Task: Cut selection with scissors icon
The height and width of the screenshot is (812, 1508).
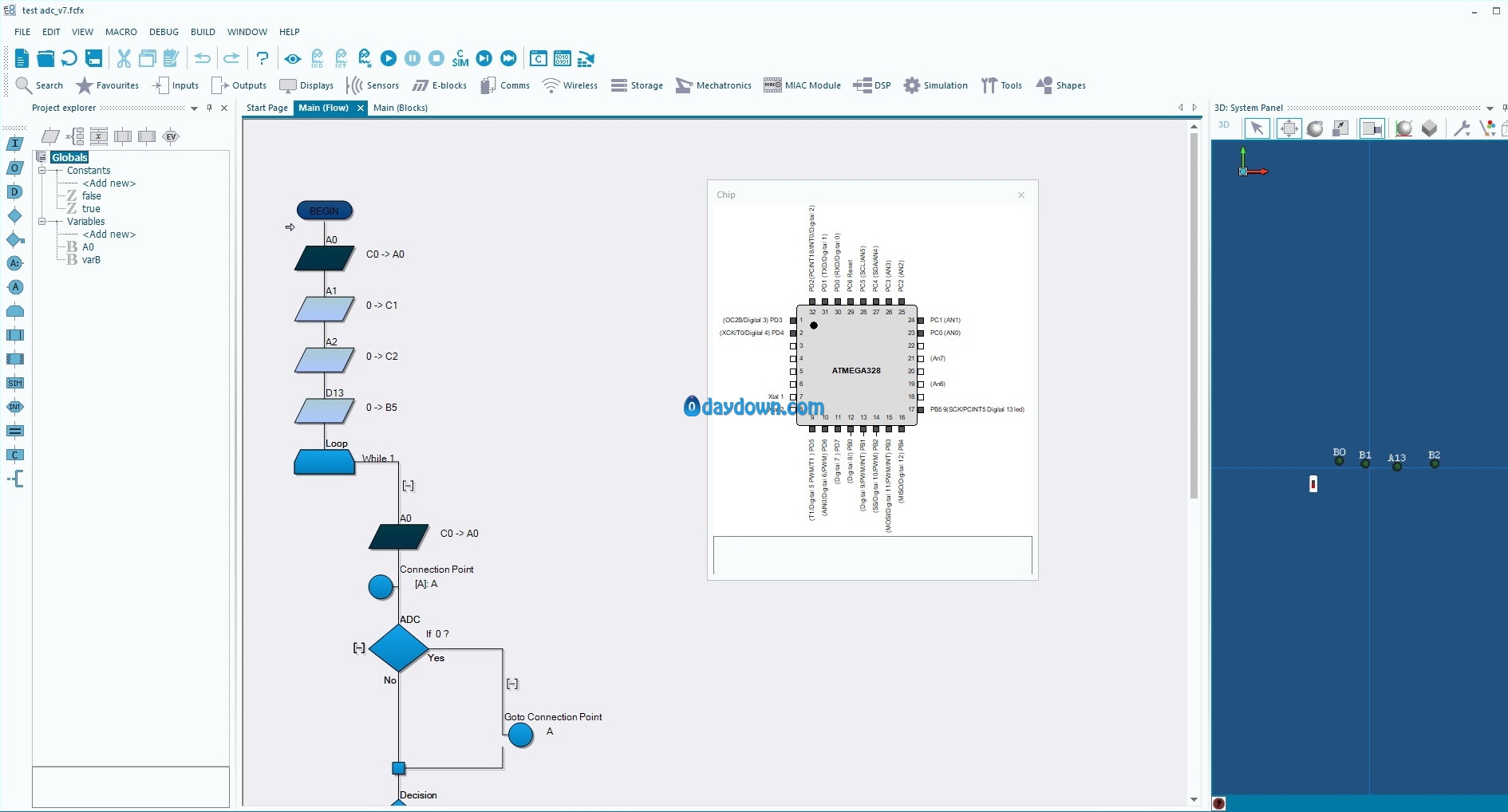Action: (x=124, y=58)
